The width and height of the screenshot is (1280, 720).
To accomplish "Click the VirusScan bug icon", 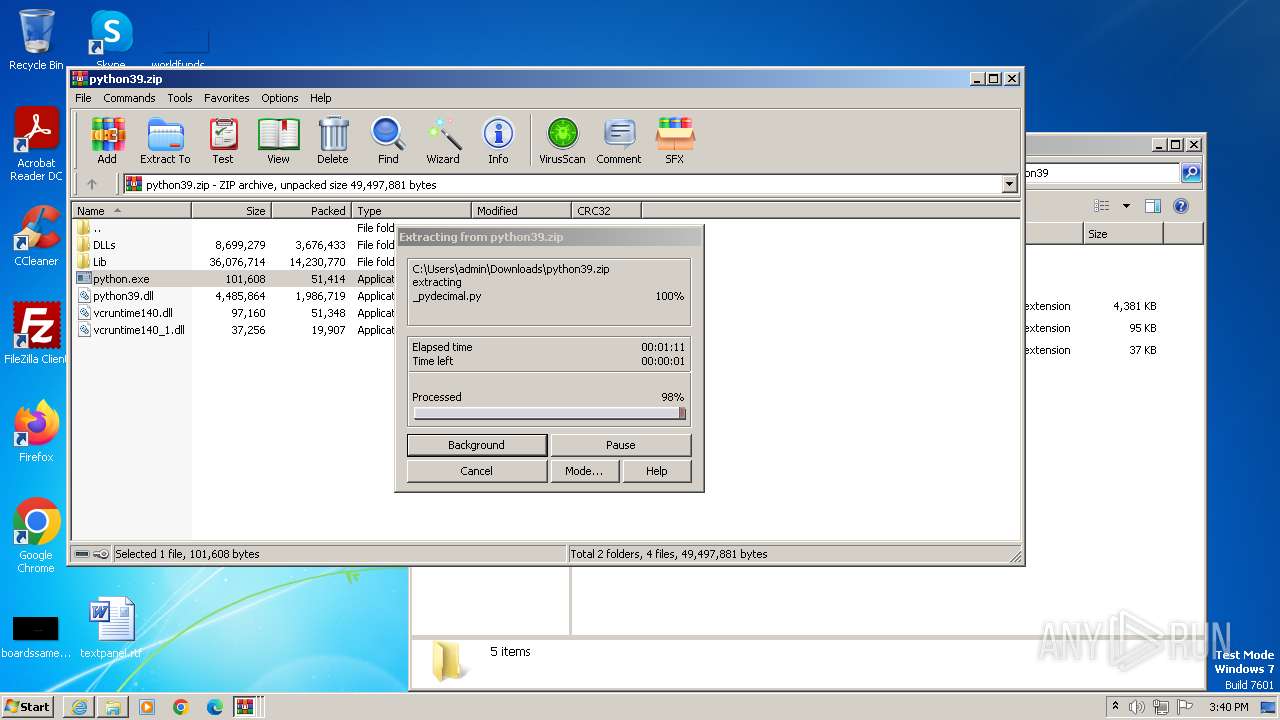I will 562,140.
